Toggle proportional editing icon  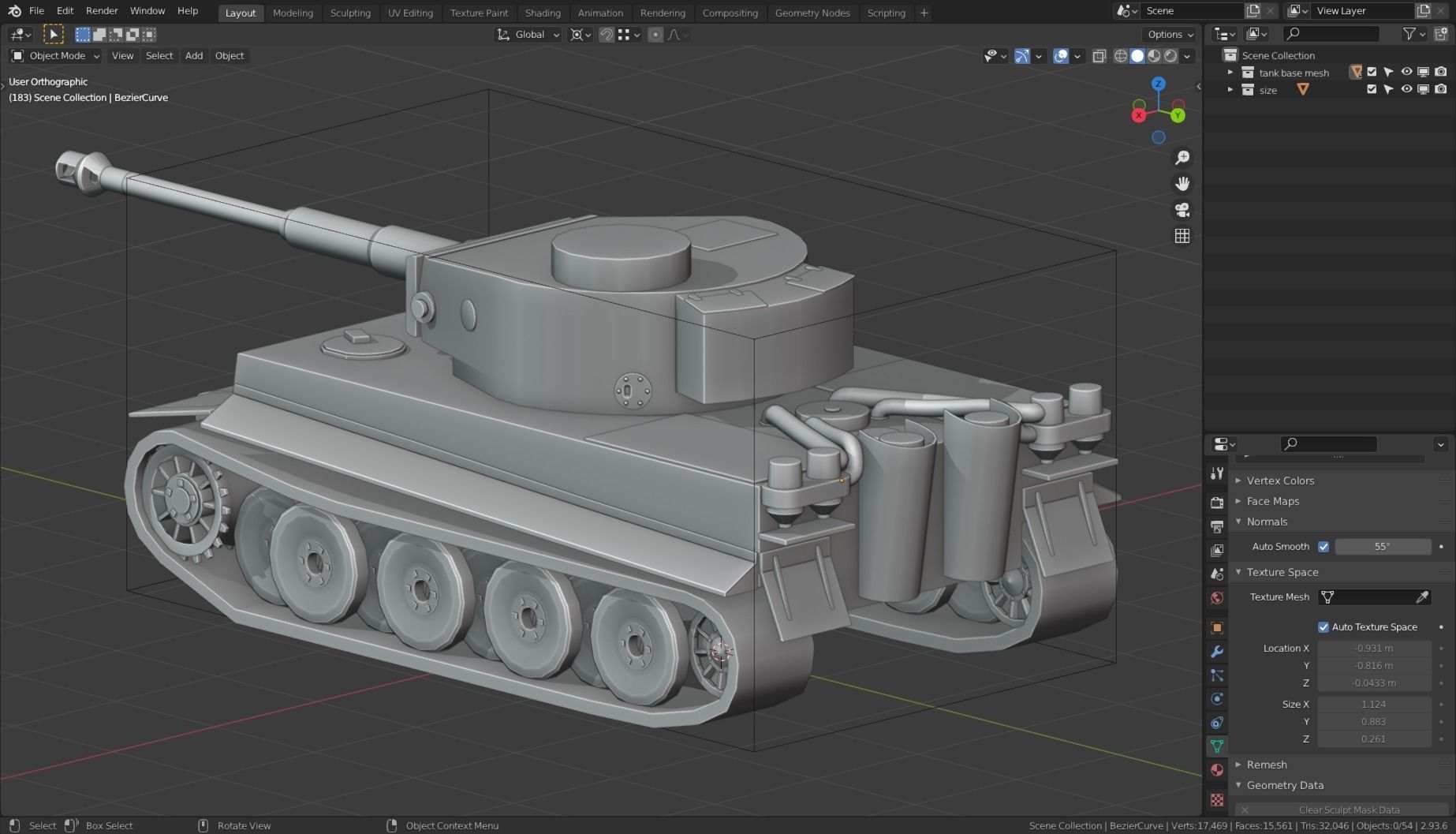pyautogui.click(x=655, y=35)
